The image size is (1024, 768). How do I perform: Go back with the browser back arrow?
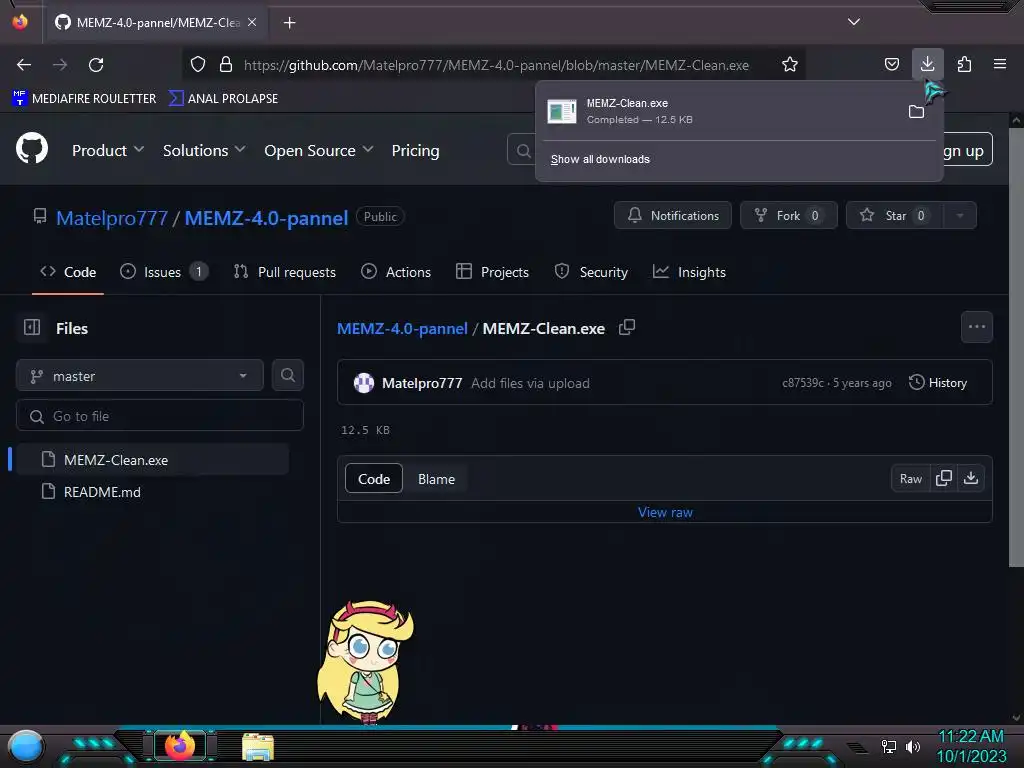click(24, 65)
